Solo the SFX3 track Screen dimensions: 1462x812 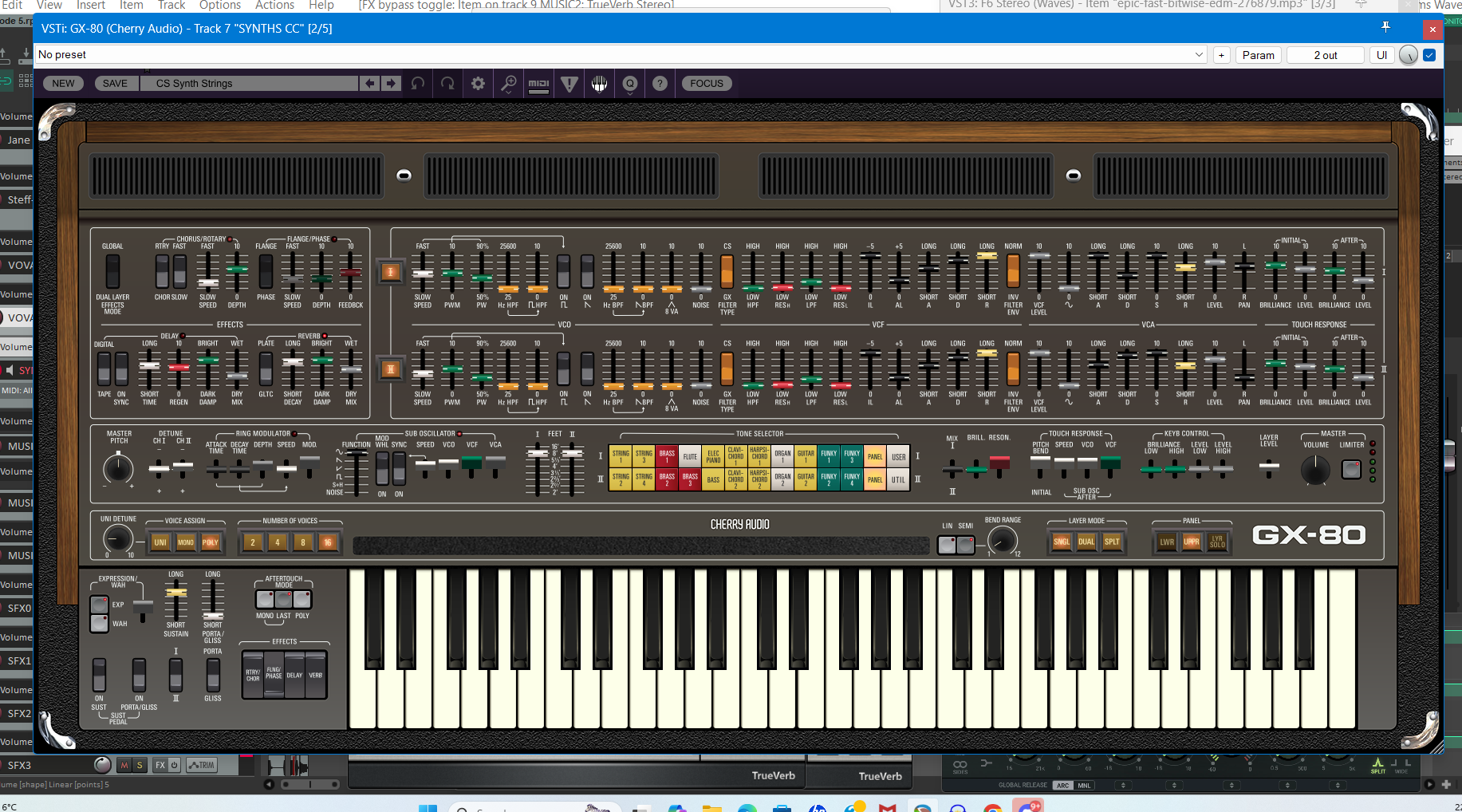pyautogui.click(x=140, y=765)
